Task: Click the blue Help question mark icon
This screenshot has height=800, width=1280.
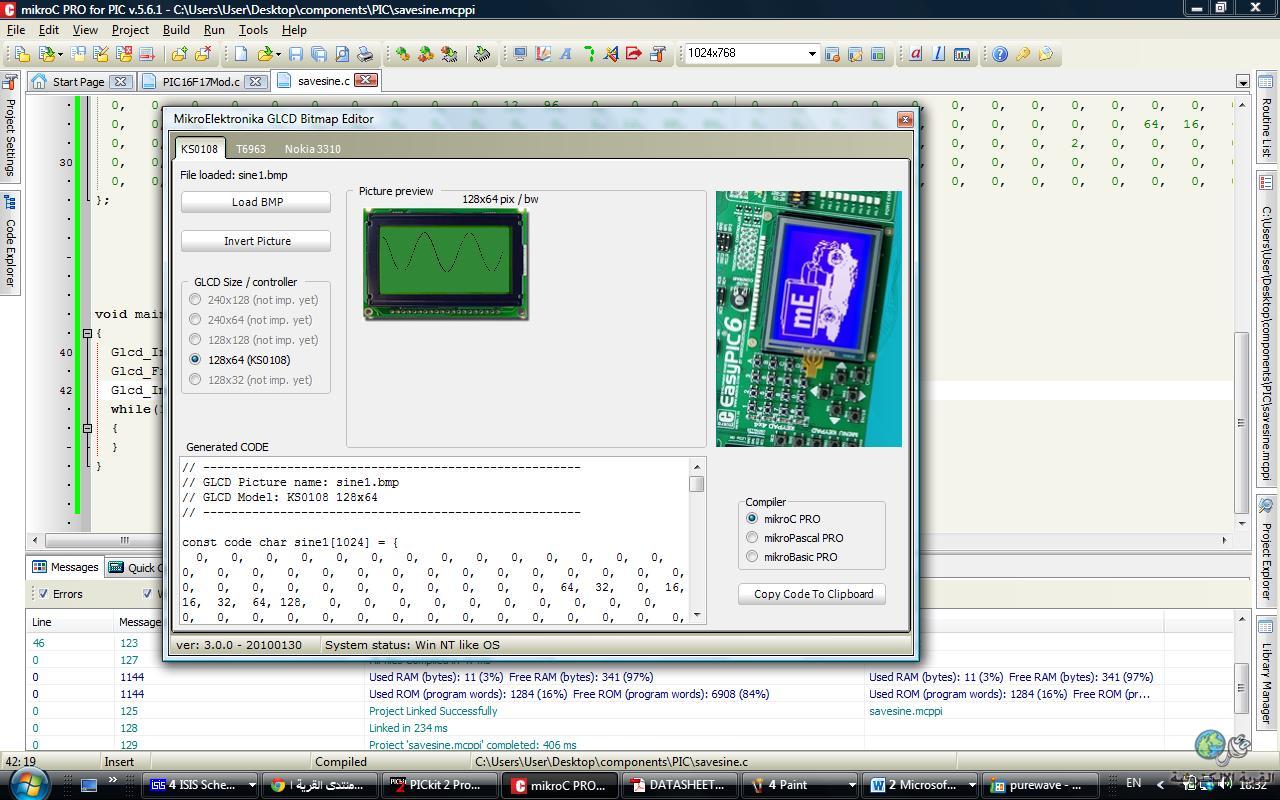Action: (x=1000, y=54)
